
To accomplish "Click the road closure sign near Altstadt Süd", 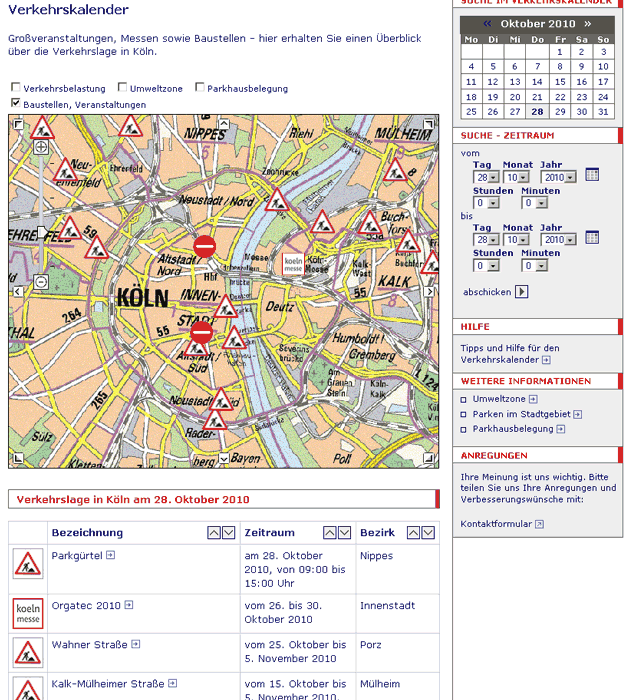I will [201, 333].
